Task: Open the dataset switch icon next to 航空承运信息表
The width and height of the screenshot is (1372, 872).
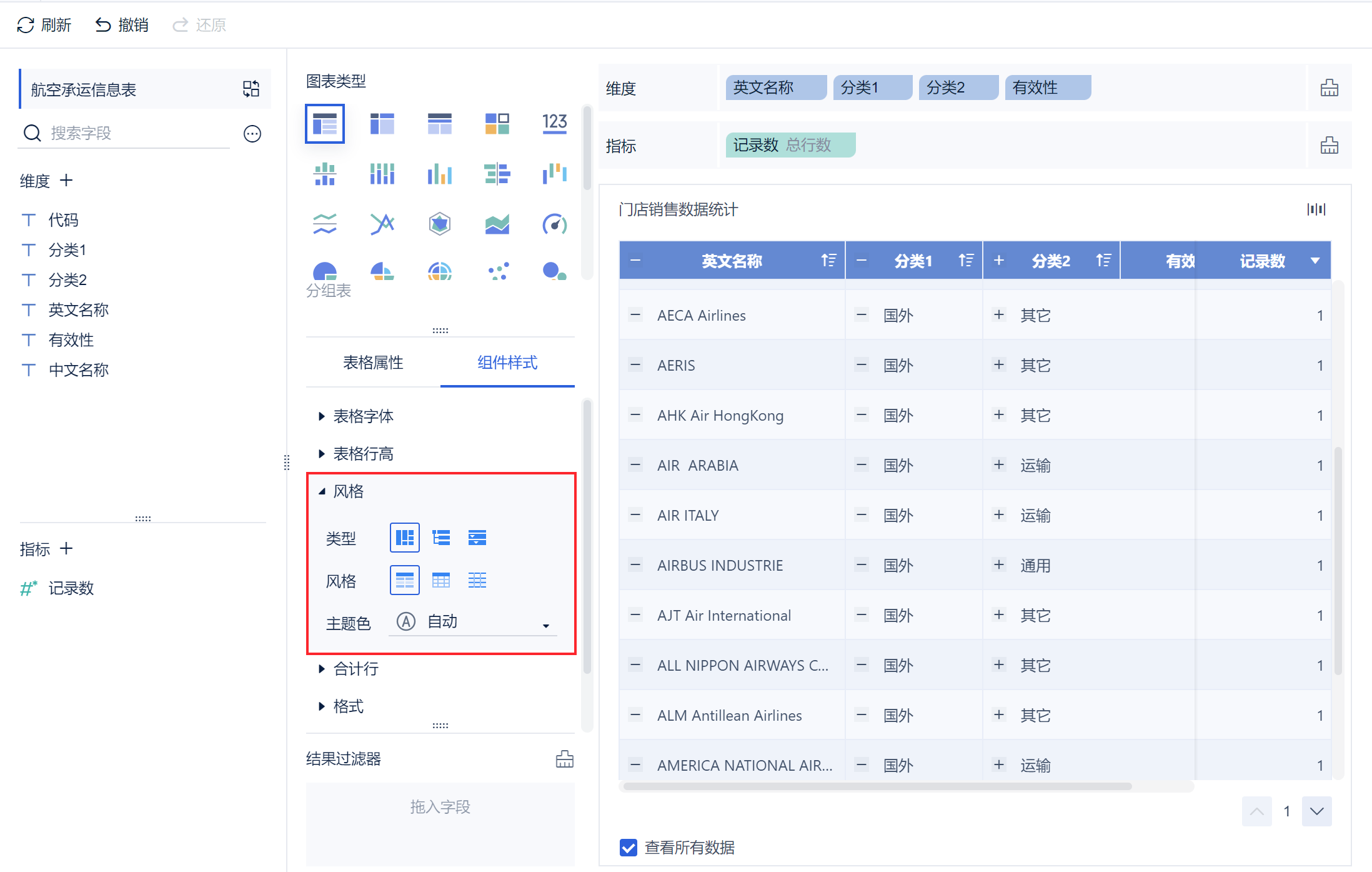Action: tap(251, 89)
